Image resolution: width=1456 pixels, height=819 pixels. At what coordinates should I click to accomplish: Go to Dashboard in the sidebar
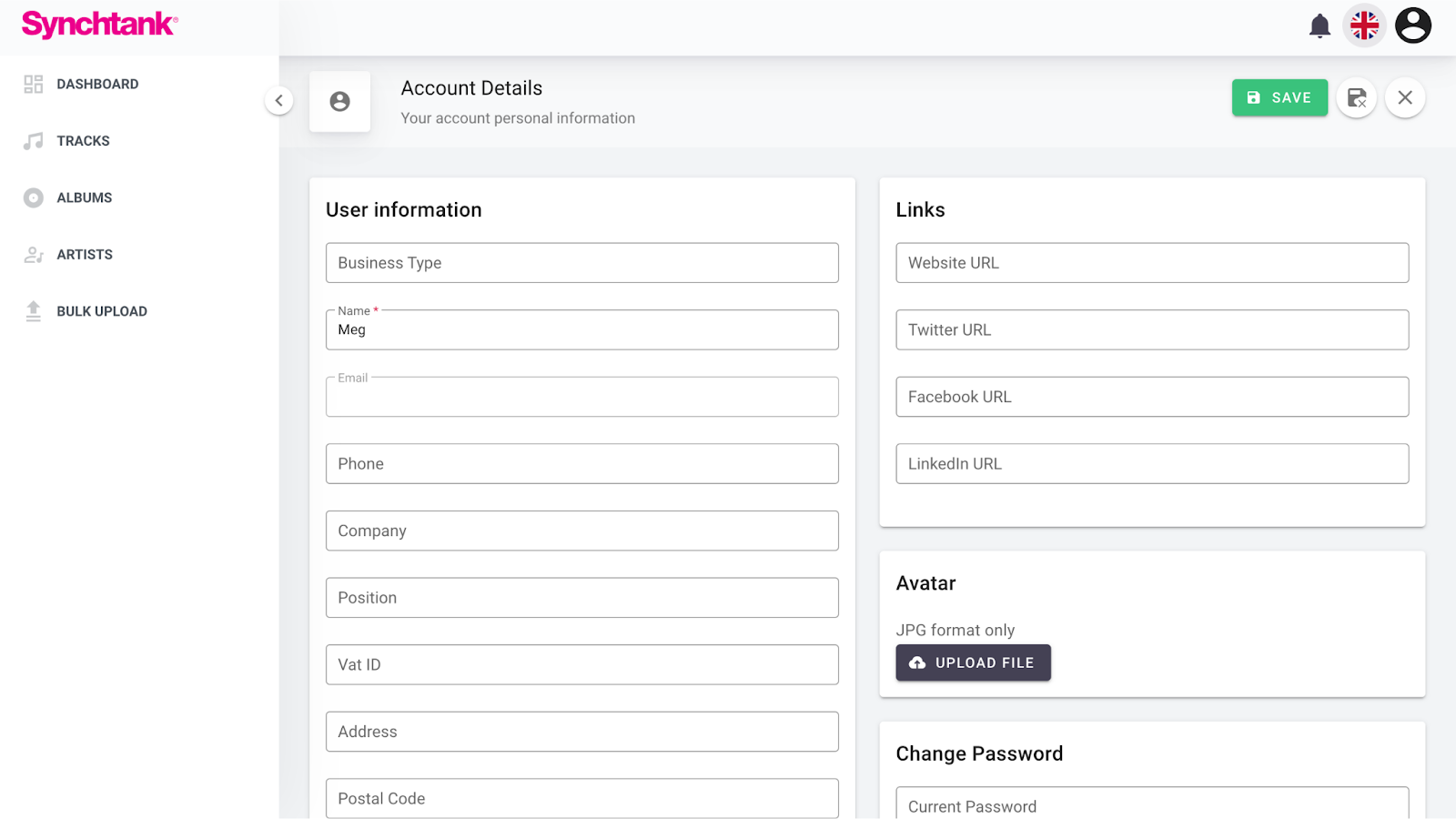coord(97,84)
